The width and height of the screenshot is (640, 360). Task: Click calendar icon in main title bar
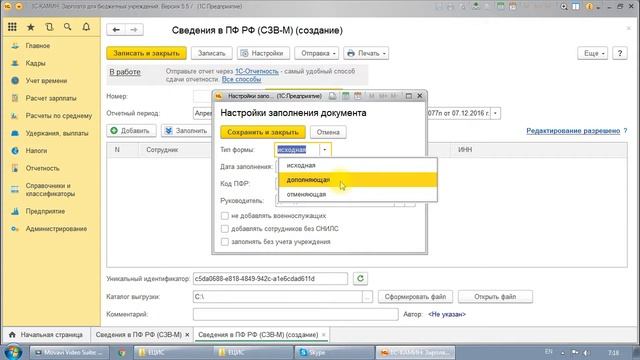(513, 7)
